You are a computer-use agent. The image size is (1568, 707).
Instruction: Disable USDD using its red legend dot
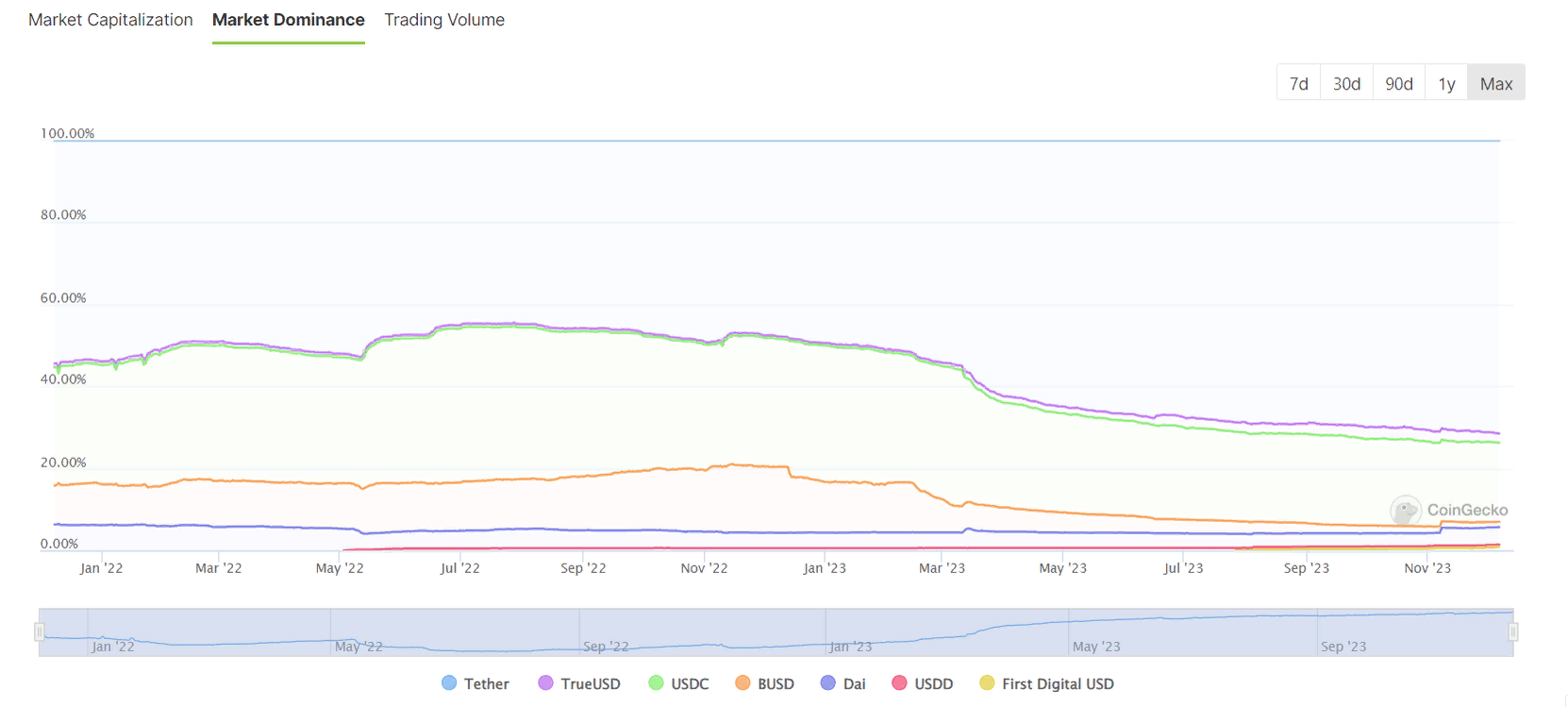pyautogui.click(x=899, y=683)
